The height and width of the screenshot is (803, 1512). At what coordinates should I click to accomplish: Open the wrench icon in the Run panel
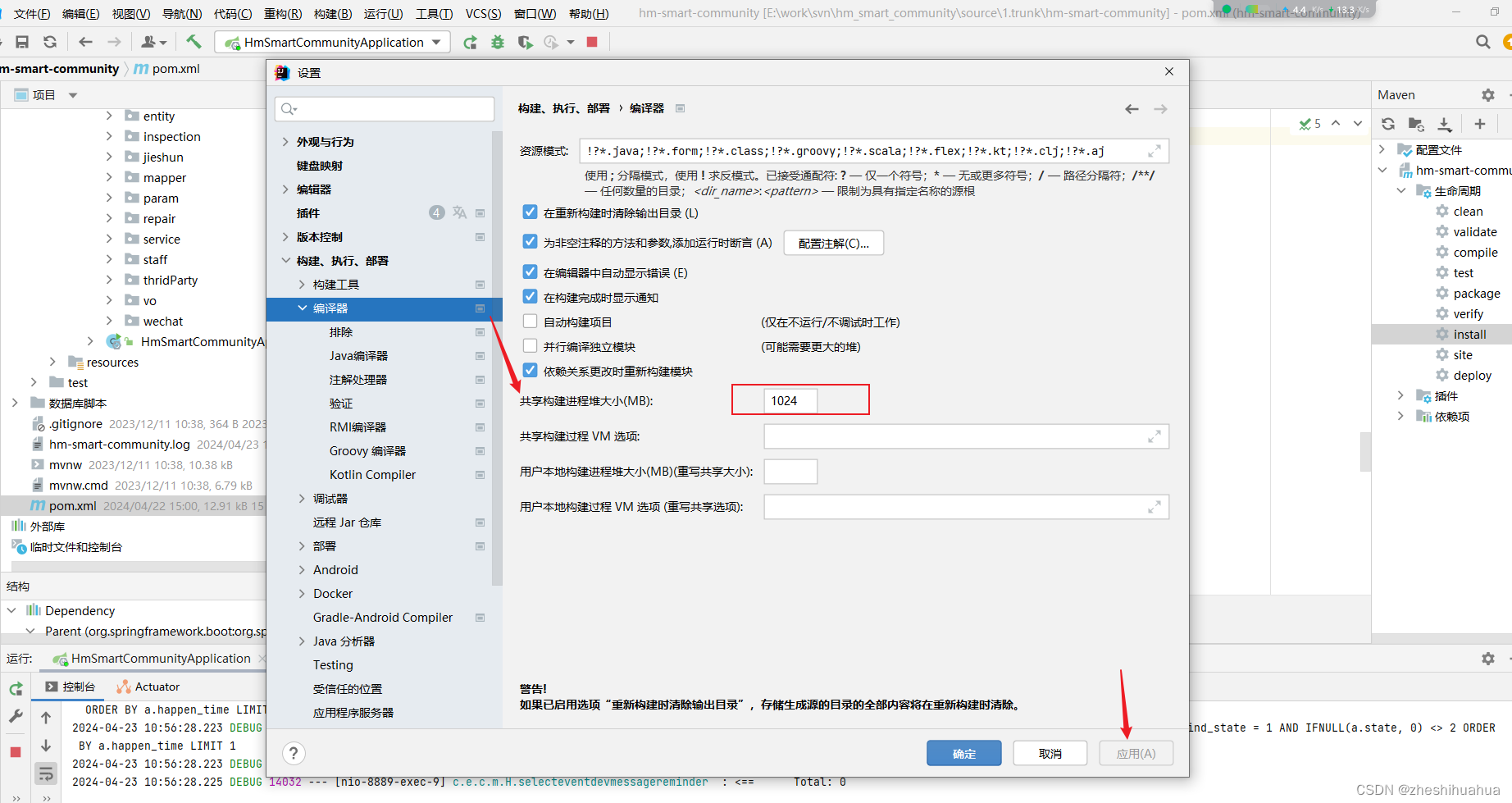pos(16,716)
